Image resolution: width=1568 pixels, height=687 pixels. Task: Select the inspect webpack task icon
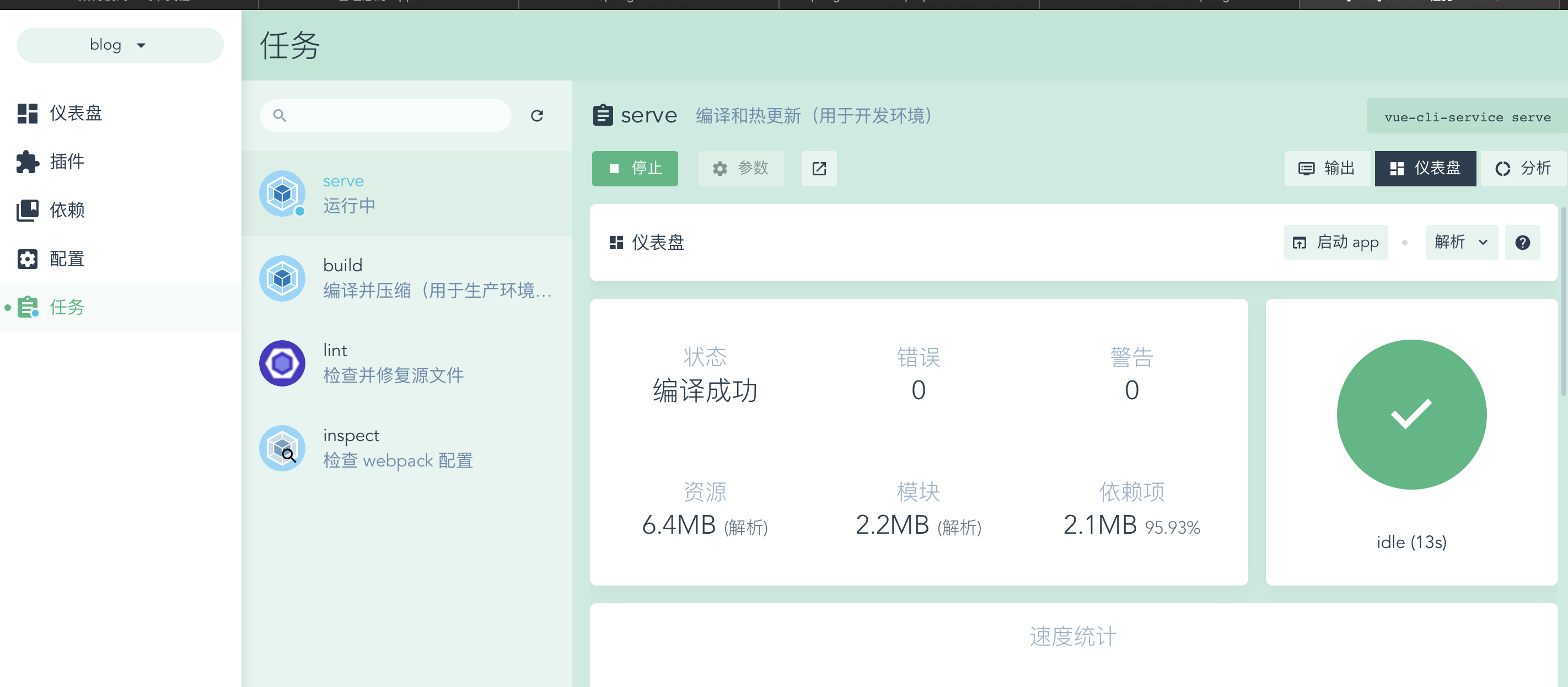point(282,448)
